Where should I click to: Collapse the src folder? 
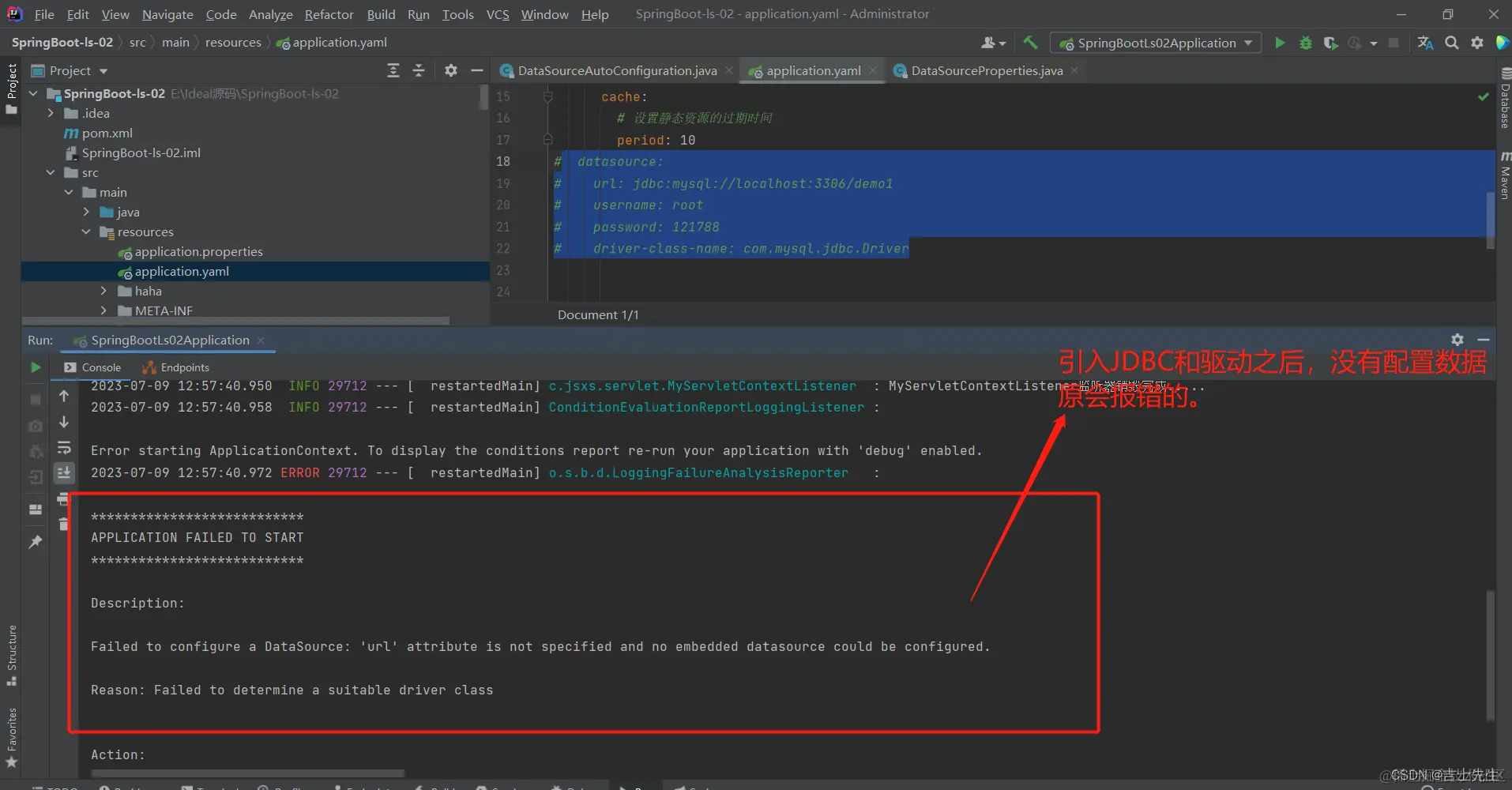pyautogui.click(x=51, y=172)
